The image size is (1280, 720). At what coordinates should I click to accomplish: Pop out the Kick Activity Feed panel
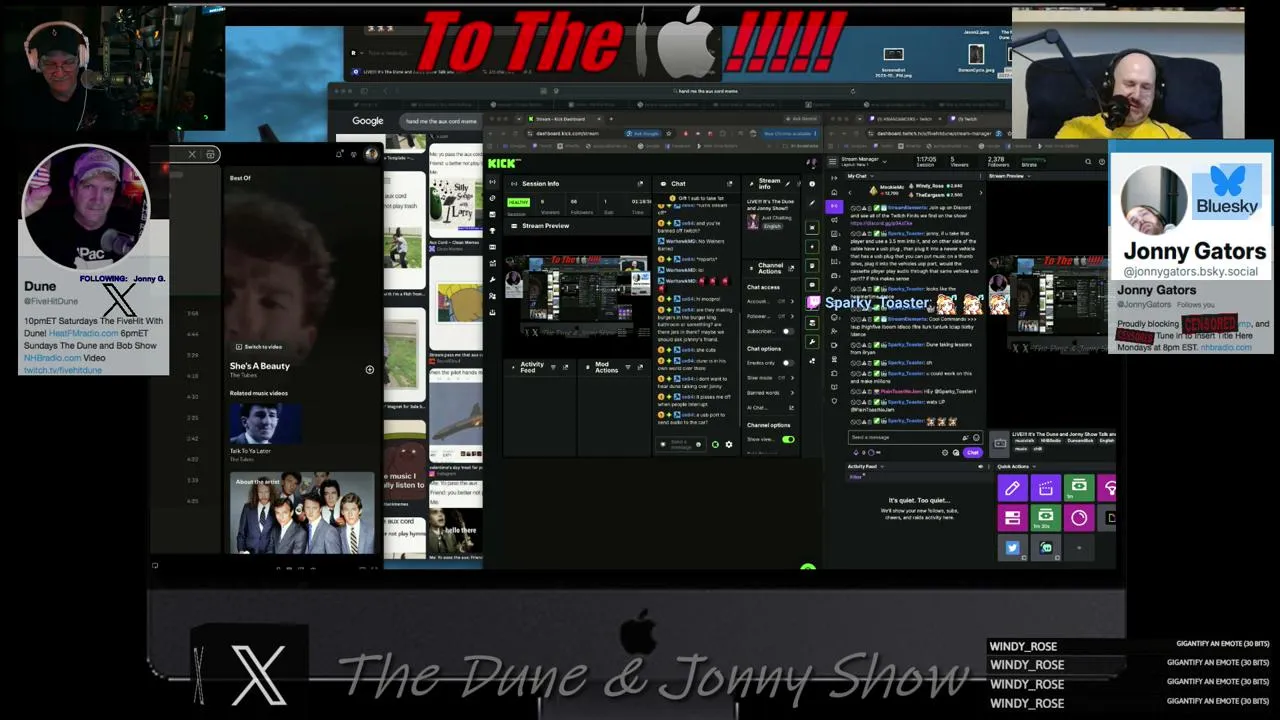click(565, 367)
